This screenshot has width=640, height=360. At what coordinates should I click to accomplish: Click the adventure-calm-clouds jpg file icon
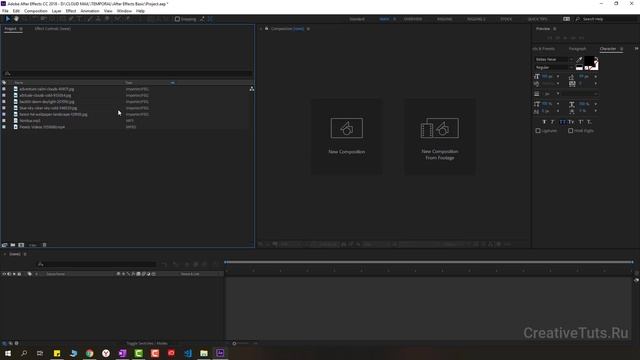coord(16,89)
